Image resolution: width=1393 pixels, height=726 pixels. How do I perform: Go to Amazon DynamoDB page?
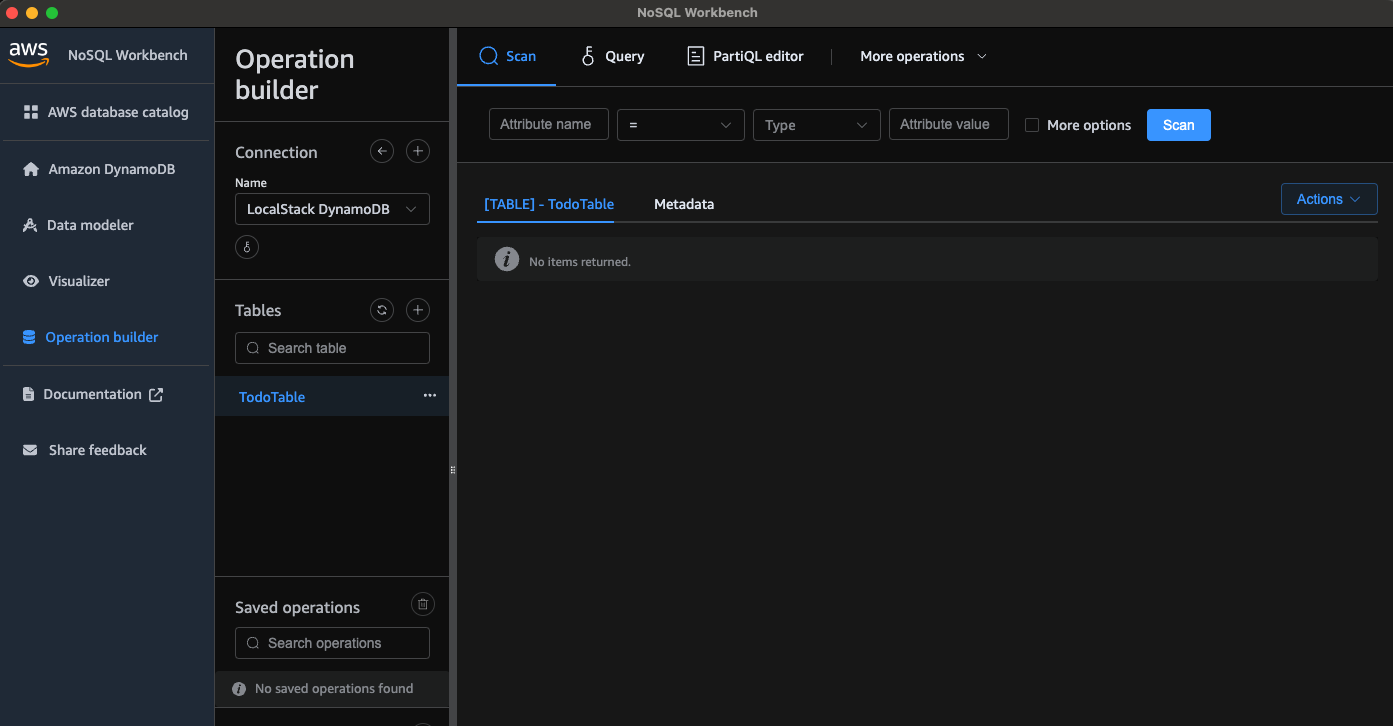click(x=99, y=169)
